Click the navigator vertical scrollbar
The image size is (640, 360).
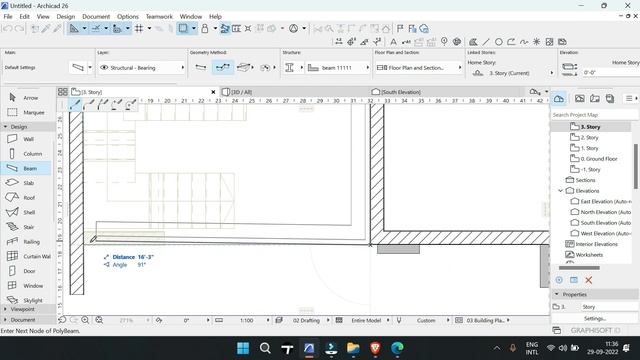coord(636,167)
